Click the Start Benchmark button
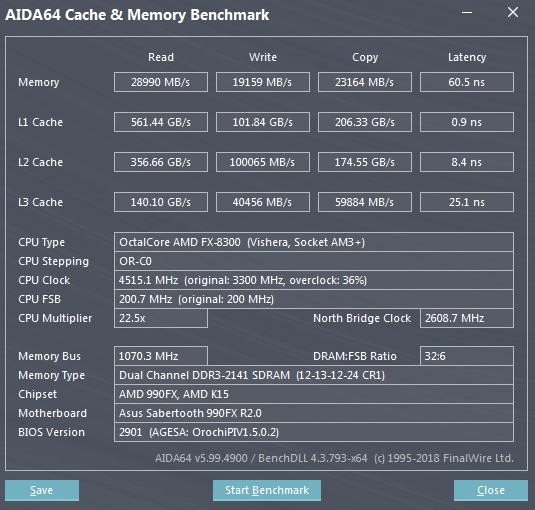Image resolution: width=535 pixels, height=510 pixels. [x=267, y=490]
